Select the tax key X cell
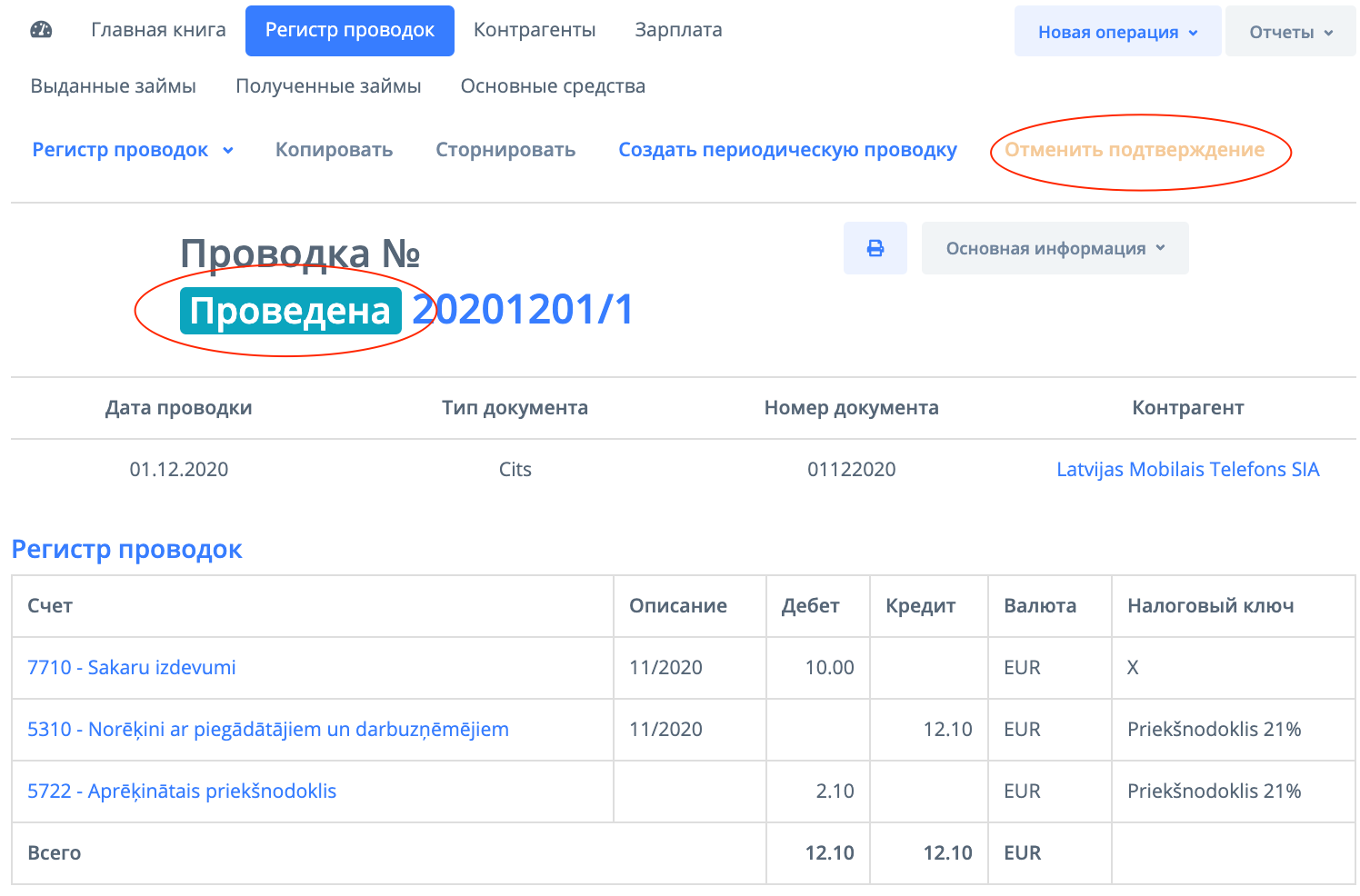Image resolution: width=1360 pixels, height=896 pixels. tap(1133, 668)
